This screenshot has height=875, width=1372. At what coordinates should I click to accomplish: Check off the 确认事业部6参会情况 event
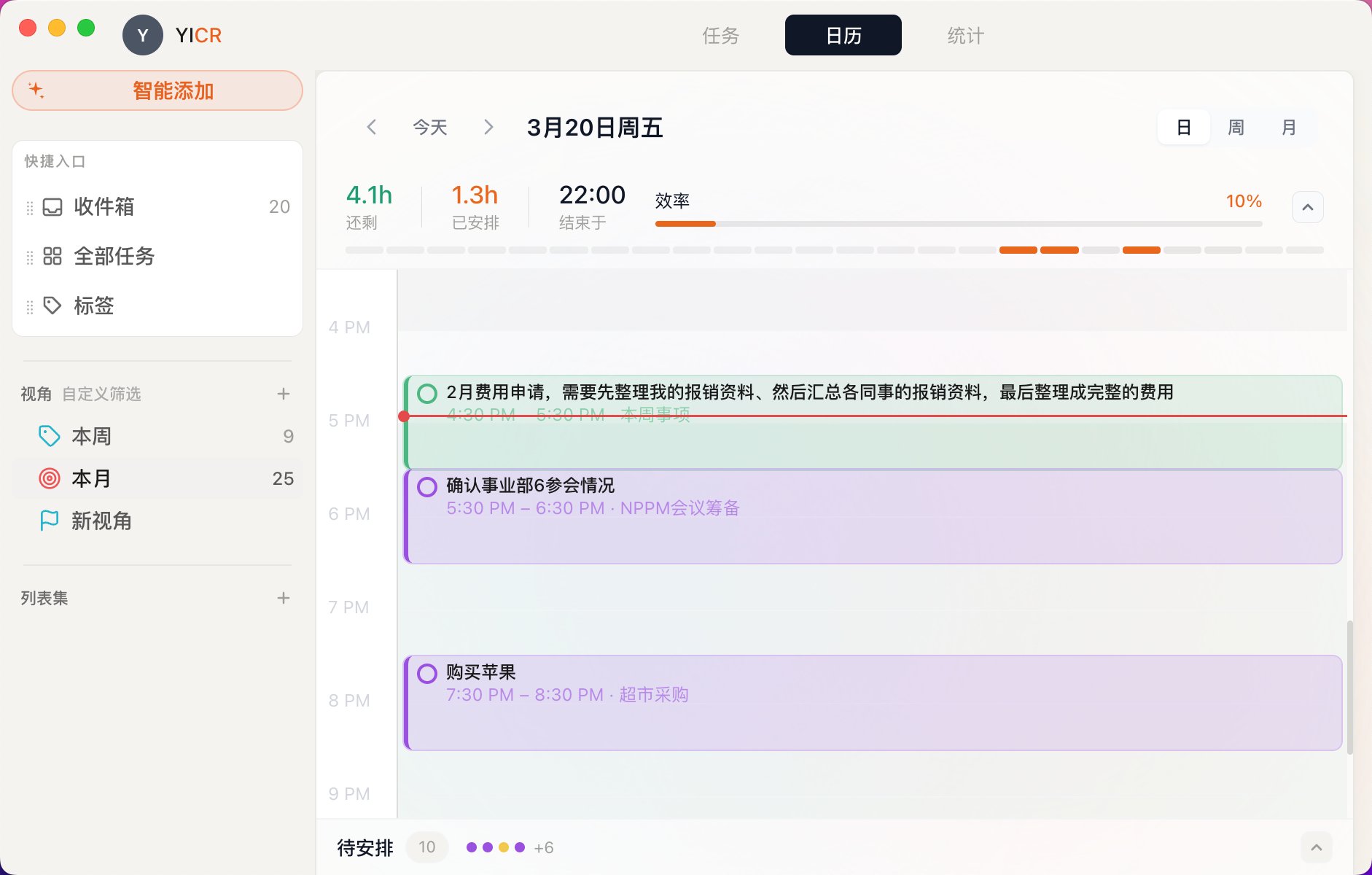(x=426, y=486)
